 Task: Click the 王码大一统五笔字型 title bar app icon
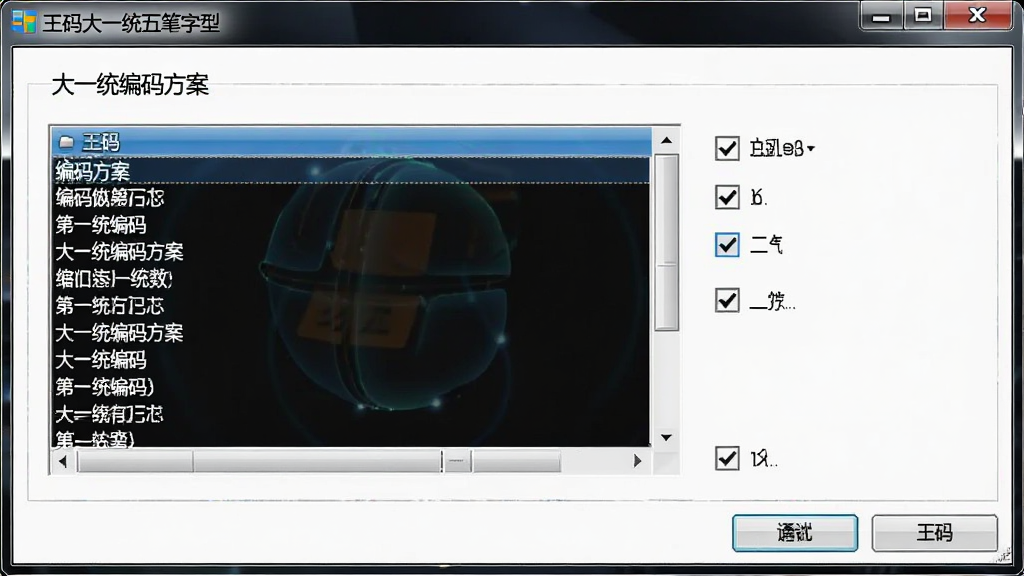click(24, 22)
